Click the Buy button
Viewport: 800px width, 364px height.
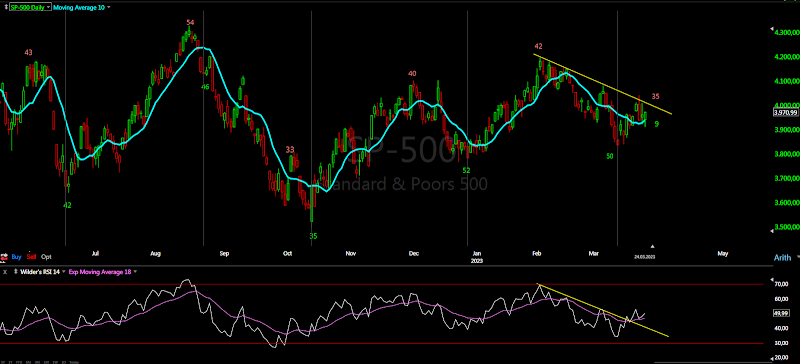click(x=16, y=257)
